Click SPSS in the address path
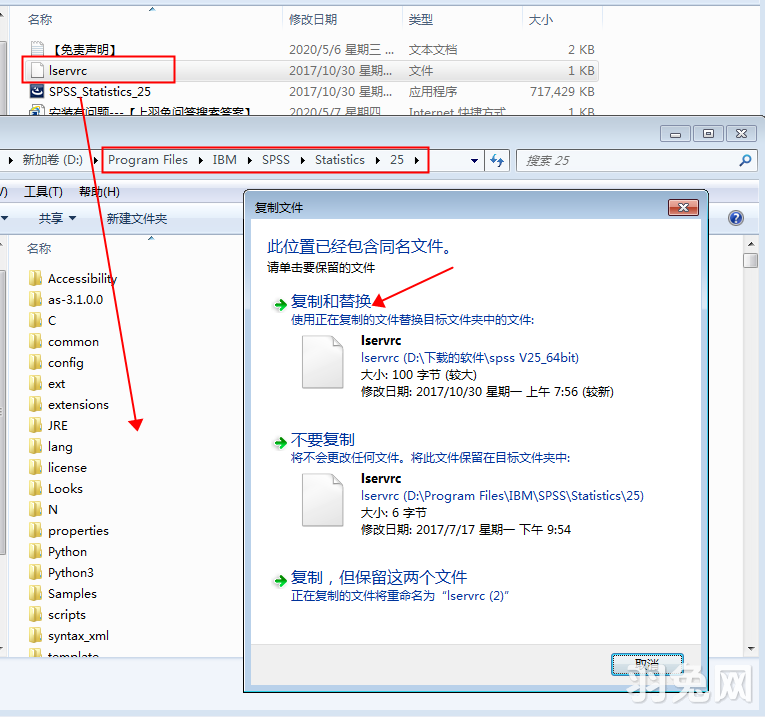 point(276,159)
